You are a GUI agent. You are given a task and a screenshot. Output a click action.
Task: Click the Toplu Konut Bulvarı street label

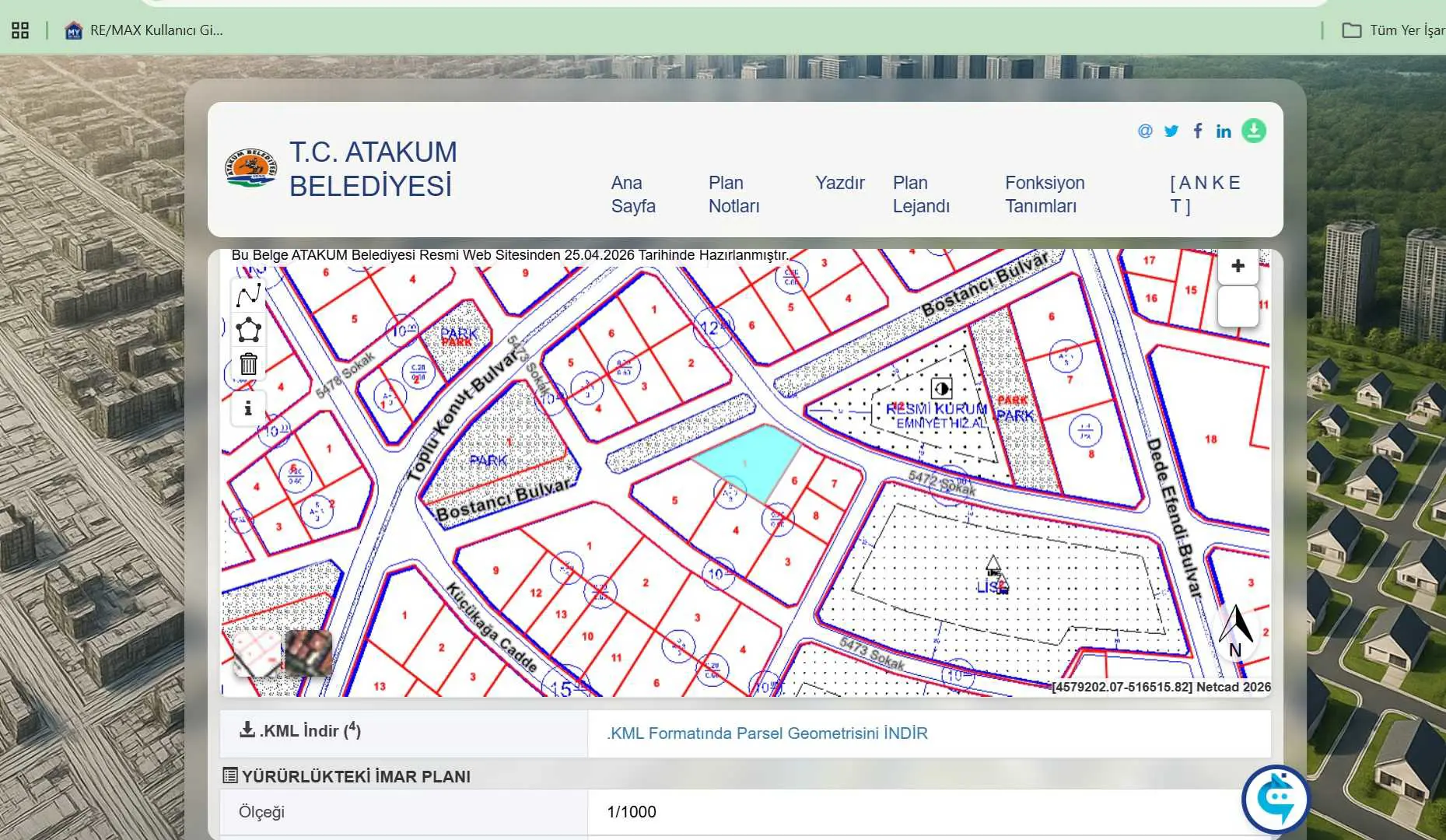[x=464, y=415]
